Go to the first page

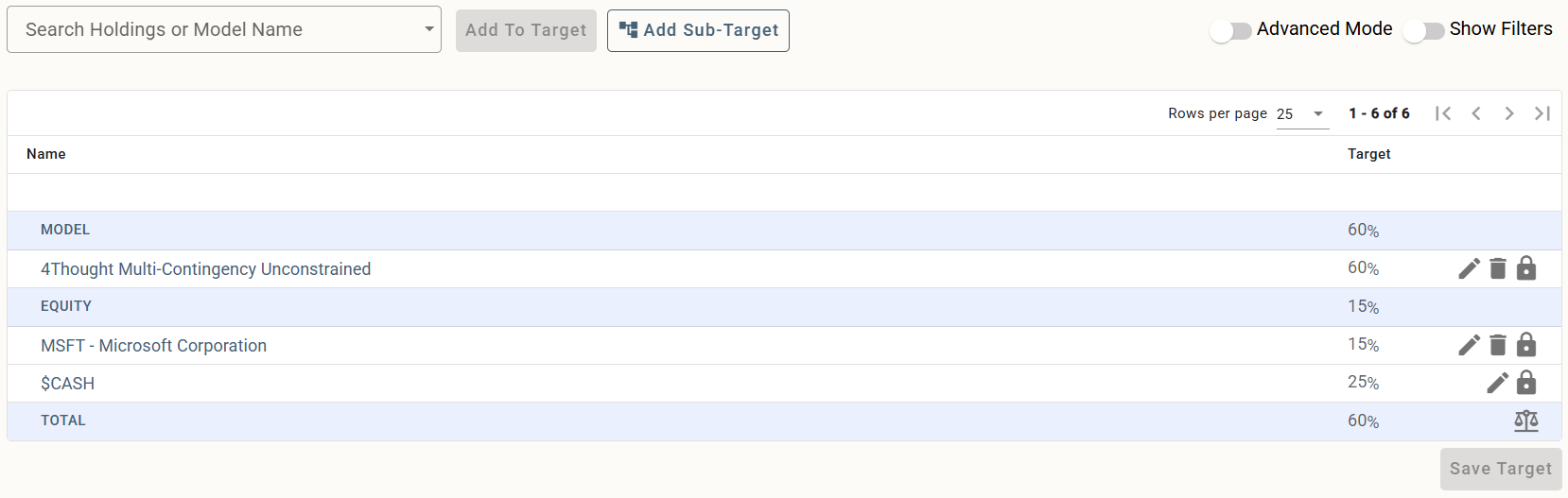1443,113
